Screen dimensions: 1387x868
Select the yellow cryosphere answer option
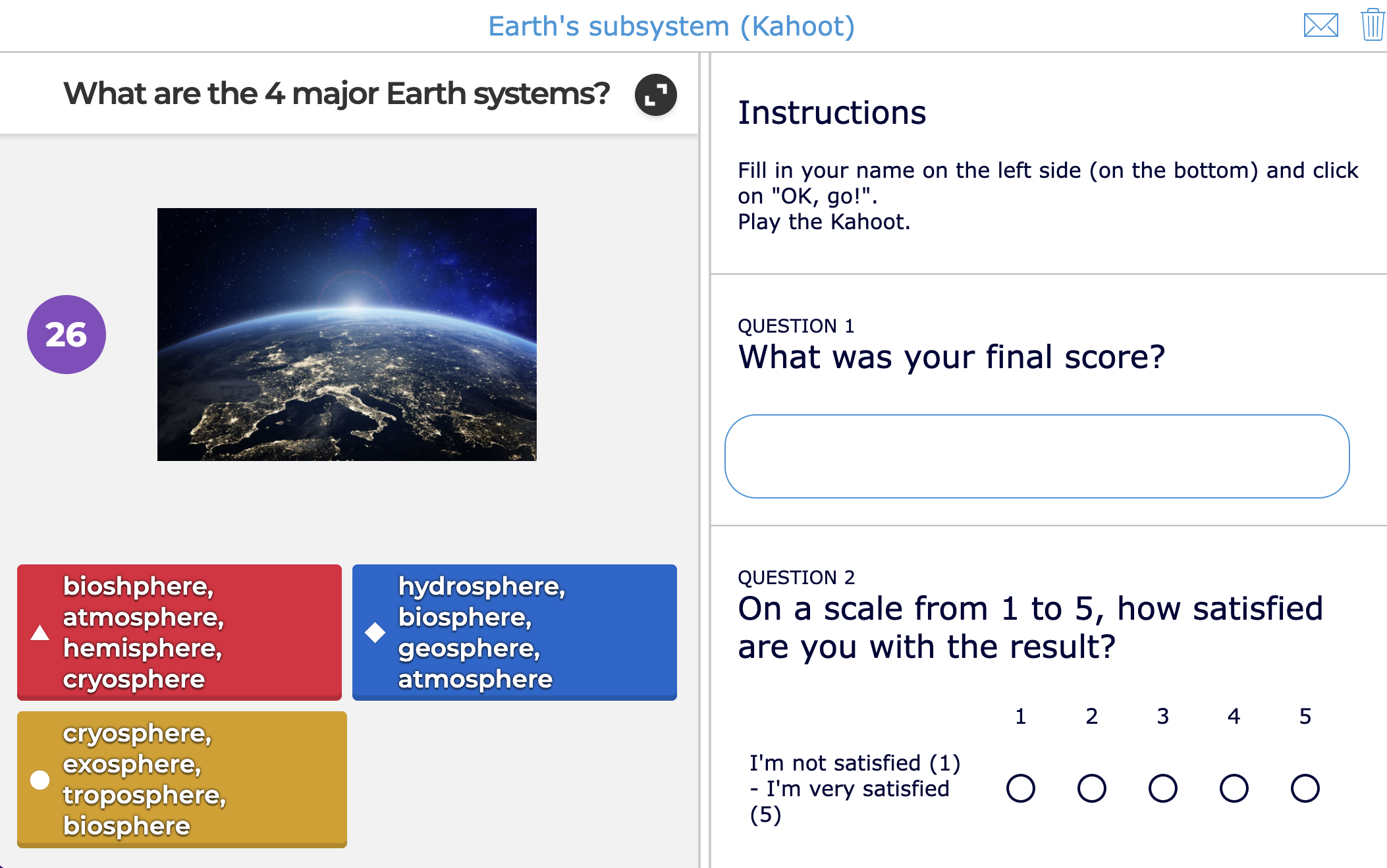182,780
